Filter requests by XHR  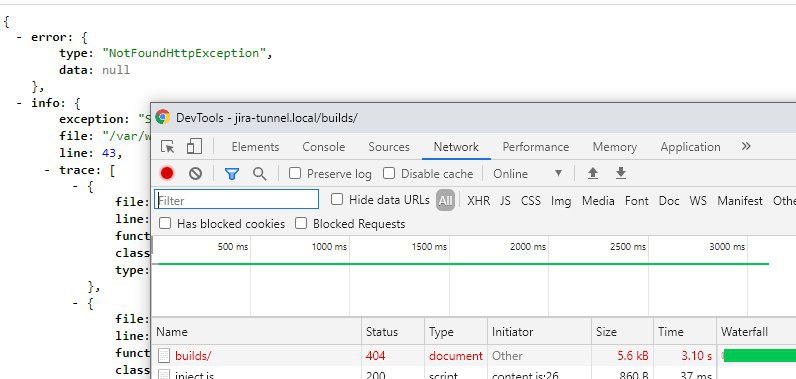point(478,200)
